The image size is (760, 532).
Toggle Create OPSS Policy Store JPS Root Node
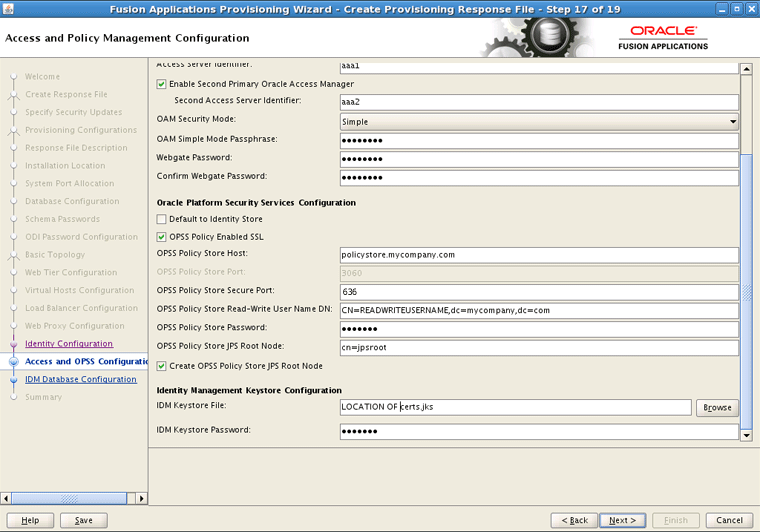click(x=161, y=366)
